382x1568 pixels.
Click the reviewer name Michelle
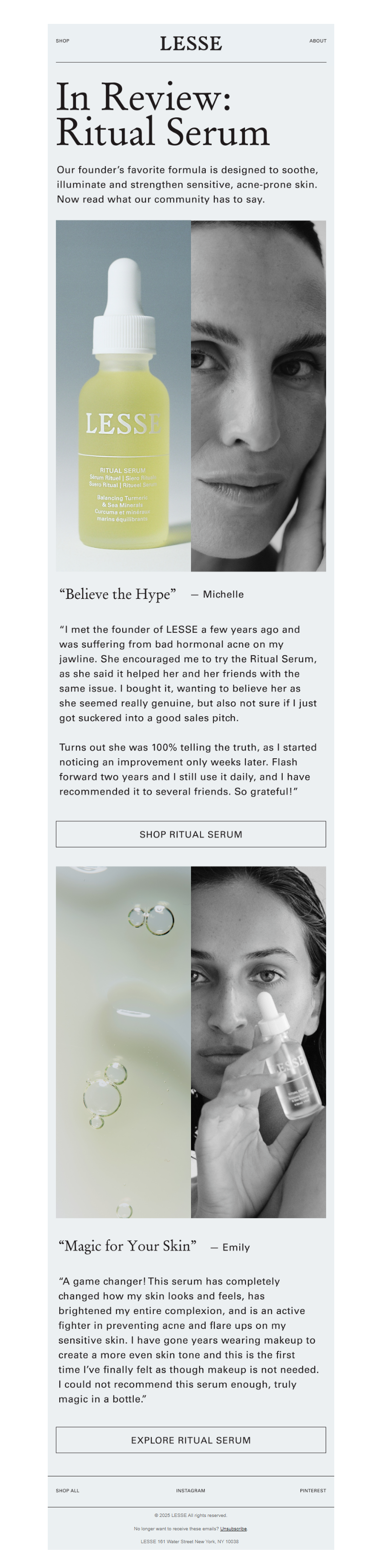point(223,595)
